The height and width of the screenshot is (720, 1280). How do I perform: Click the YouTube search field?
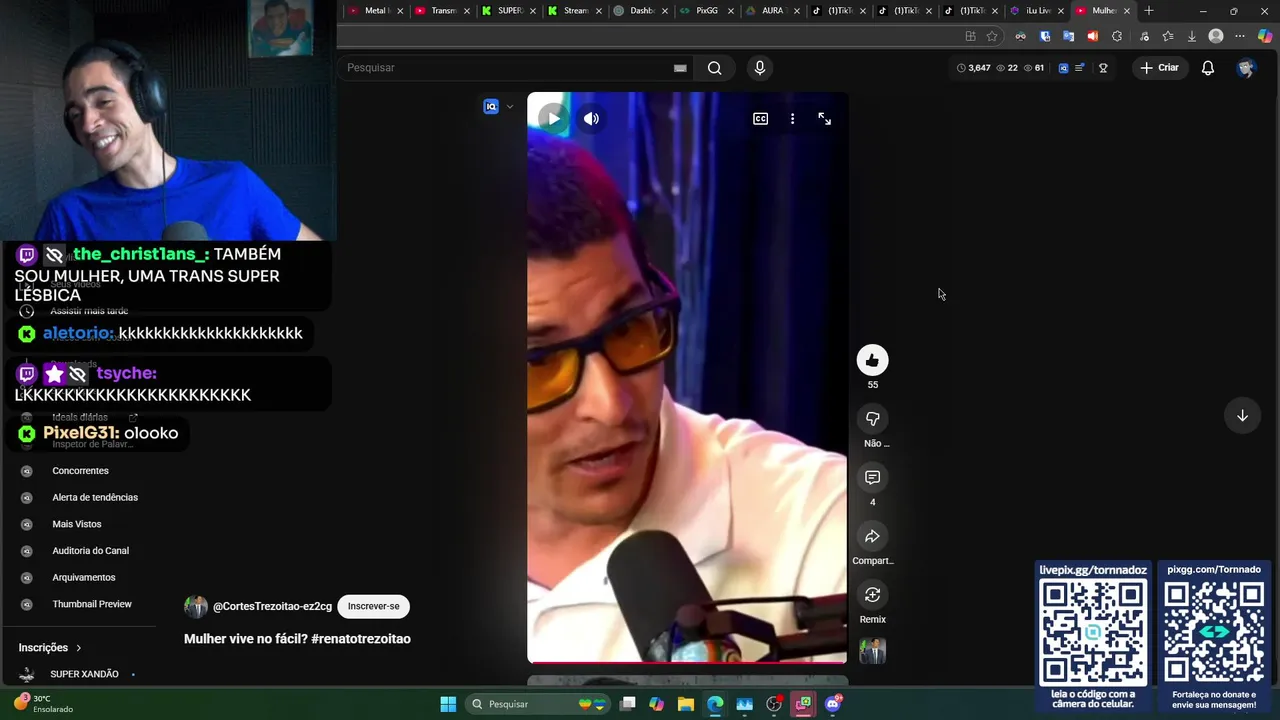[505, 68]
